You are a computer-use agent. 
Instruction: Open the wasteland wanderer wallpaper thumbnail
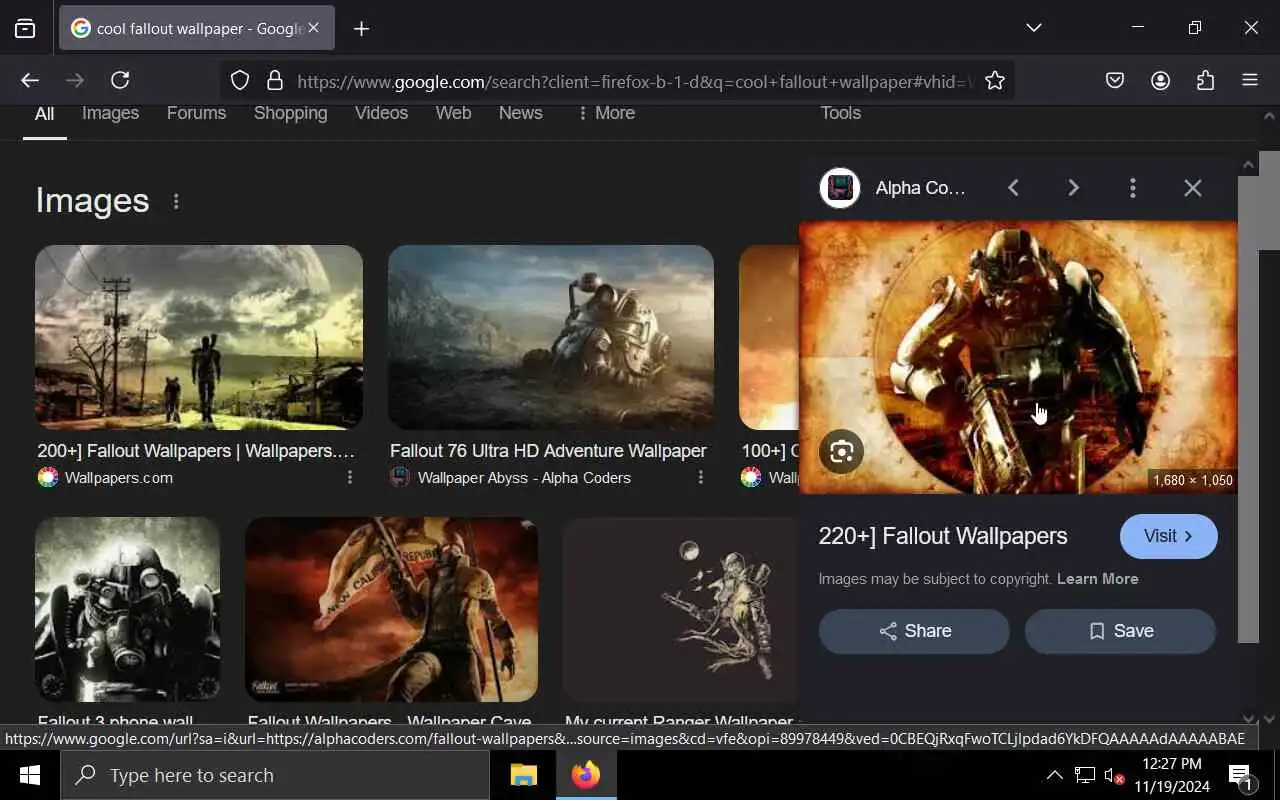[199, 338]
